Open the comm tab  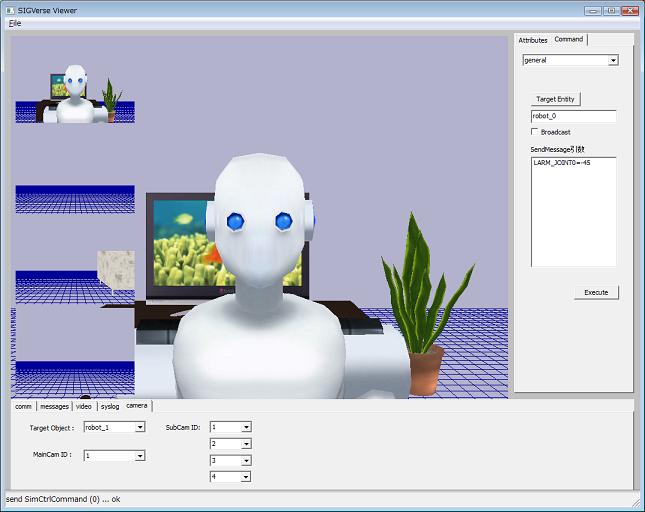point(23,406)
